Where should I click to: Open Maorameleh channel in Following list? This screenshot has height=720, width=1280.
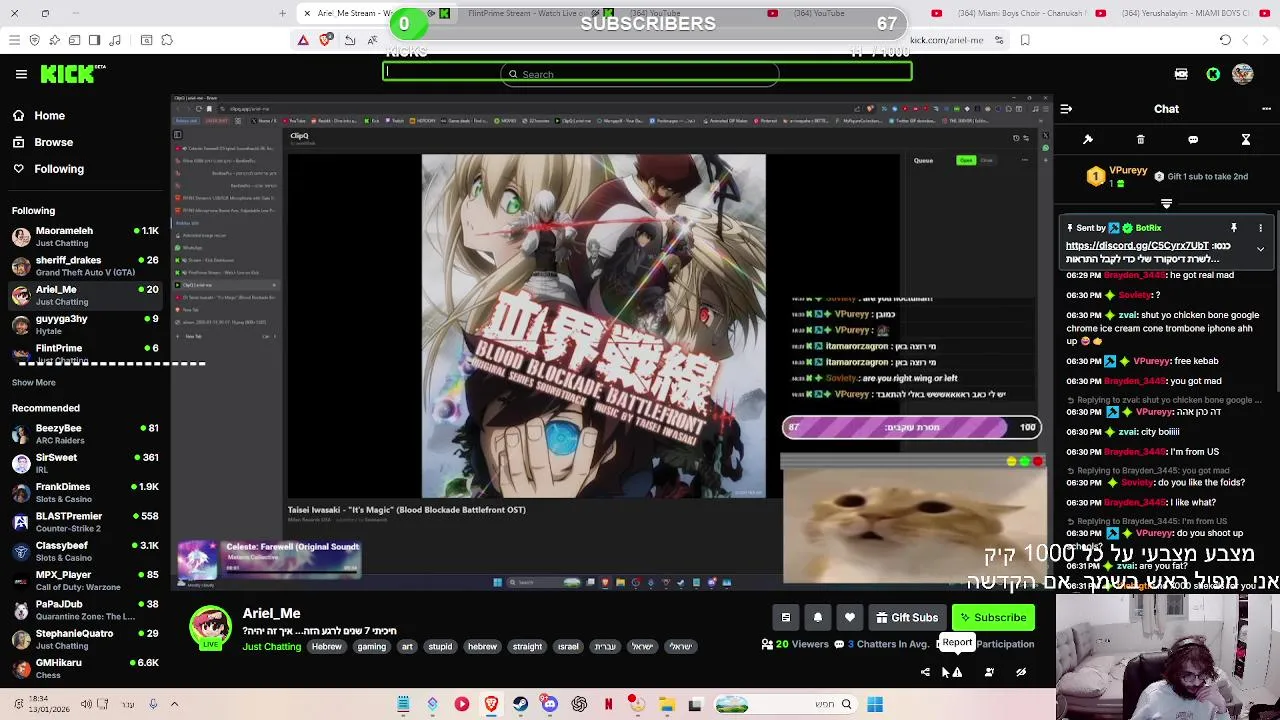(85, 237)
